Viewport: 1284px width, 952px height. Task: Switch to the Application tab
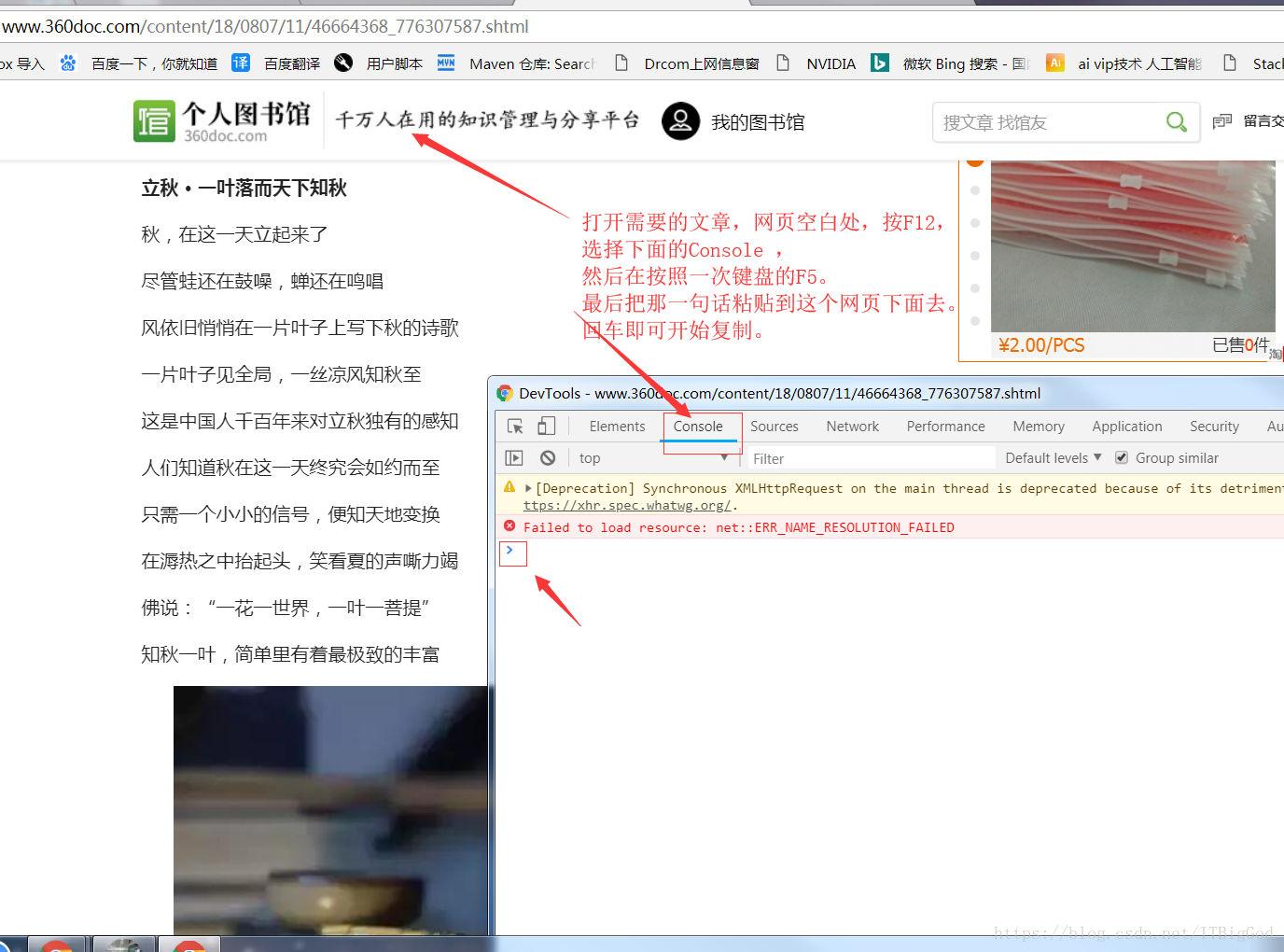pos(1127,427)
